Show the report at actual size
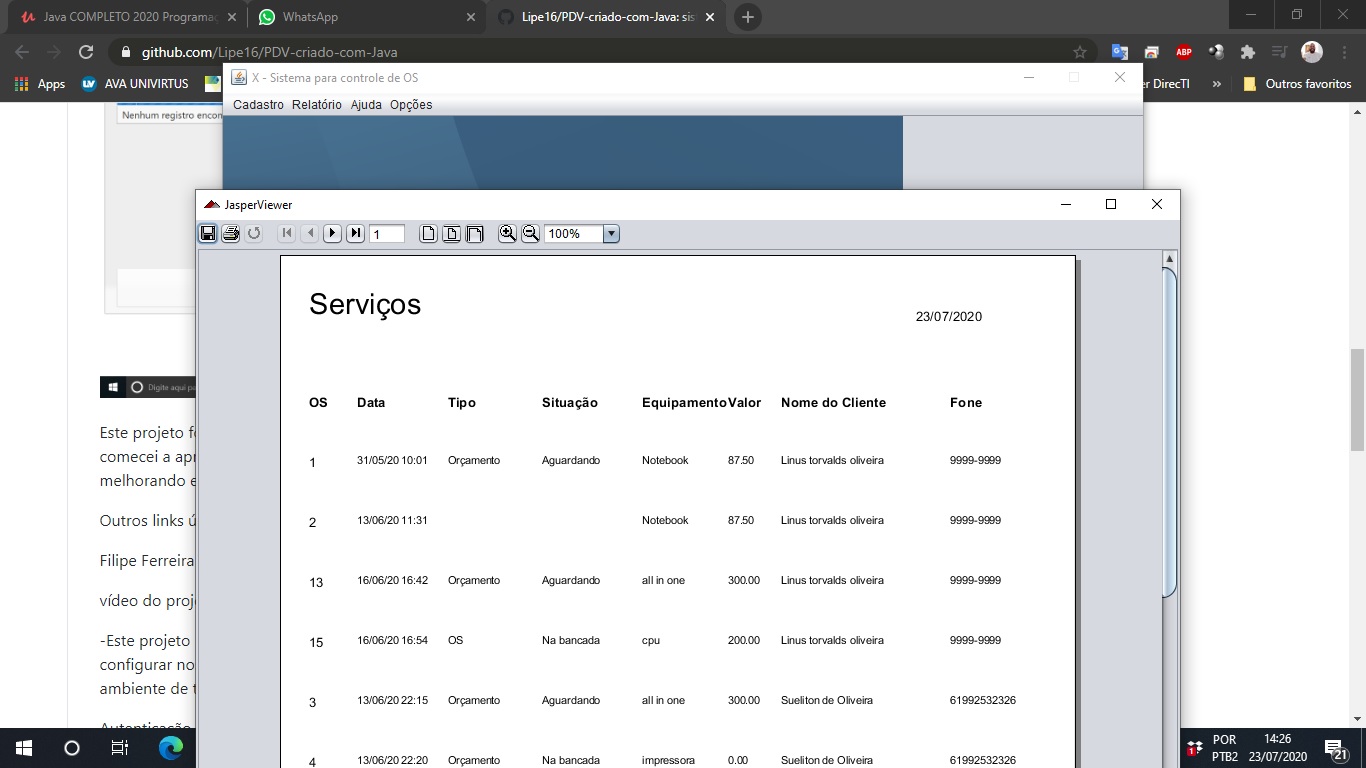1366x768 pixels. pos(427,233)
